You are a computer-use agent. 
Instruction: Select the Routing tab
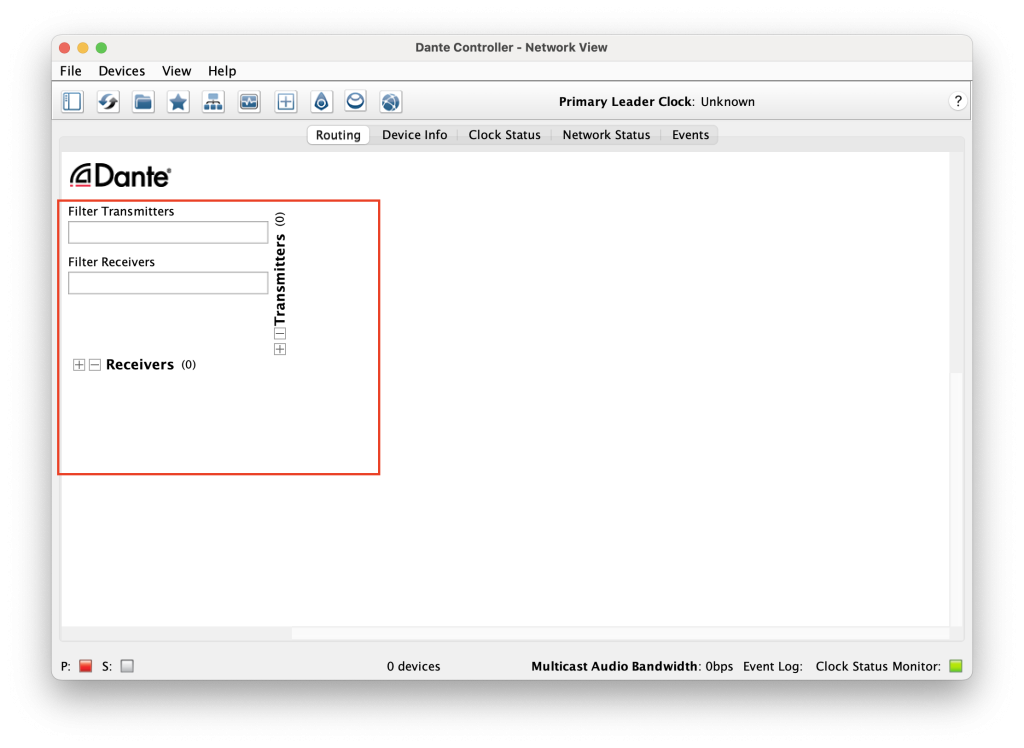point(338,135)
